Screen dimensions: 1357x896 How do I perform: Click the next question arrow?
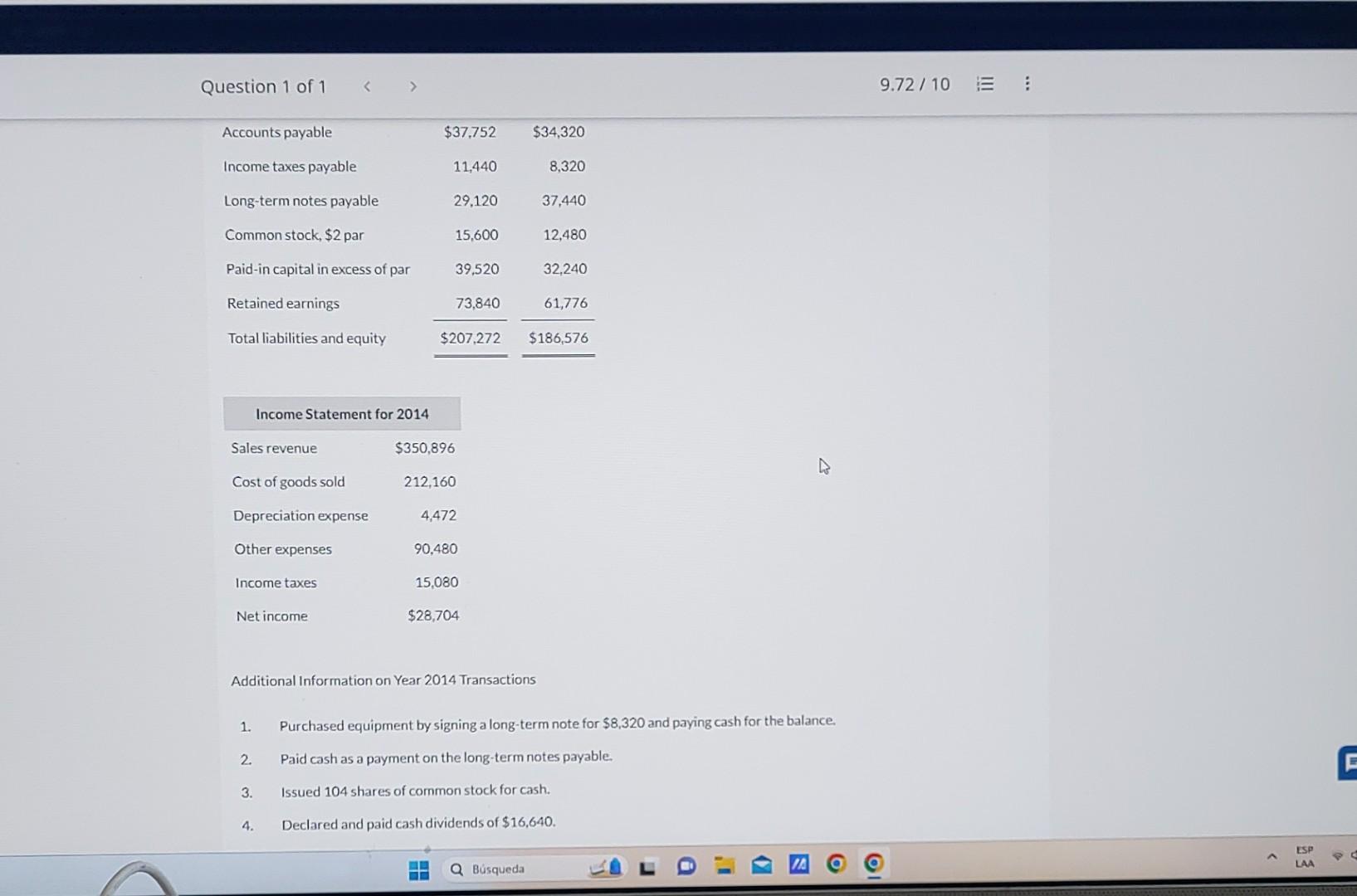point(412,86)
